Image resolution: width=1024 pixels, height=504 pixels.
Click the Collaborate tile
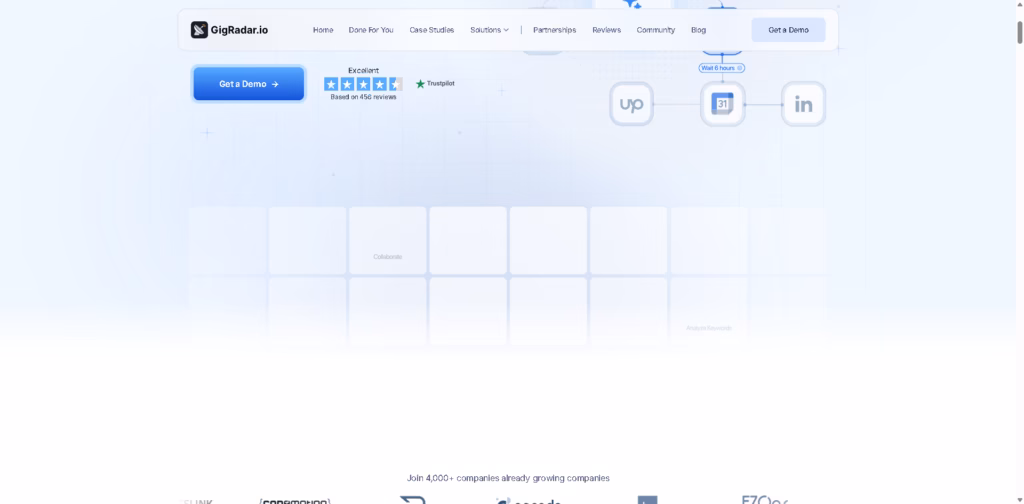click(388, 241)
